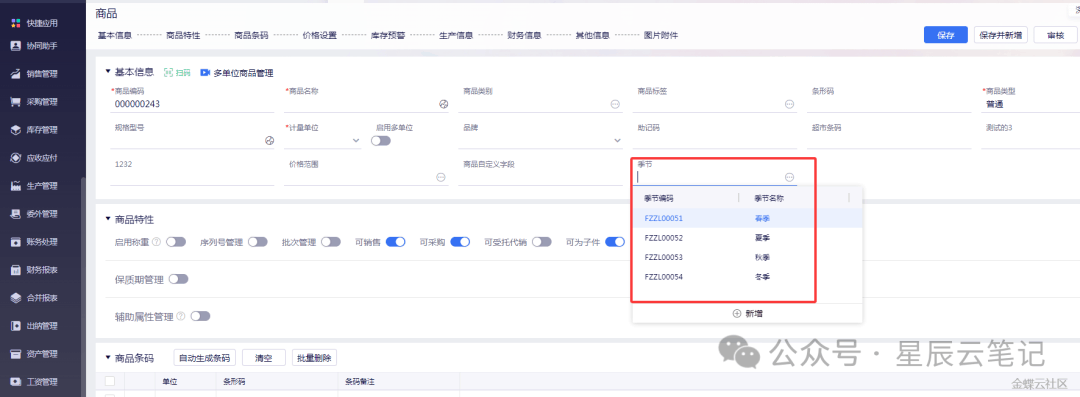Viewport: 1080px width, 397px height.
Task: Enable 批次管理 switch
Action: coord(331,242)
